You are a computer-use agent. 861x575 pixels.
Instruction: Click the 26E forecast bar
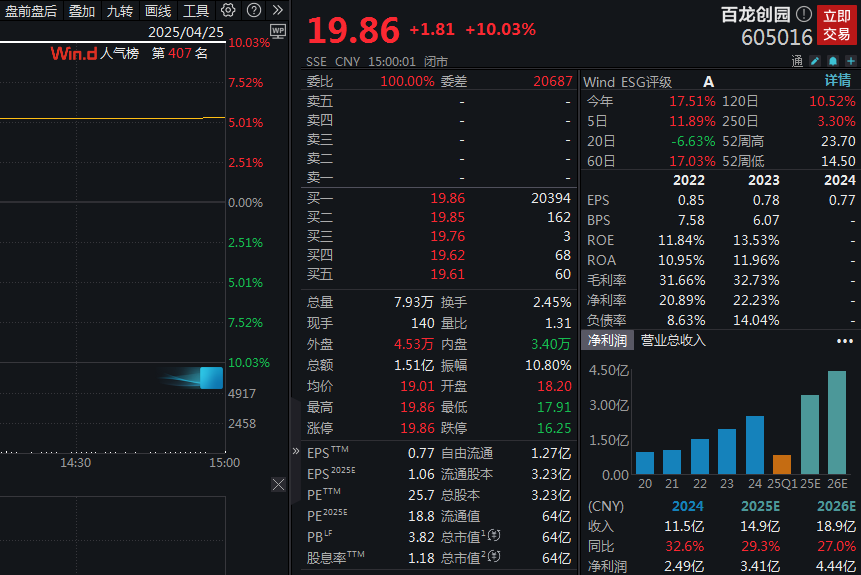837,422
